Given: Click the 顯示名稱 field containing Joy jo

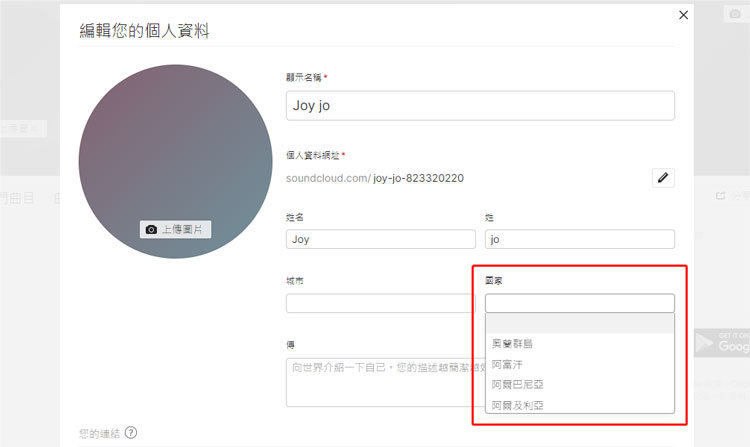Looking at the screenshot, I should coord(480,105).
